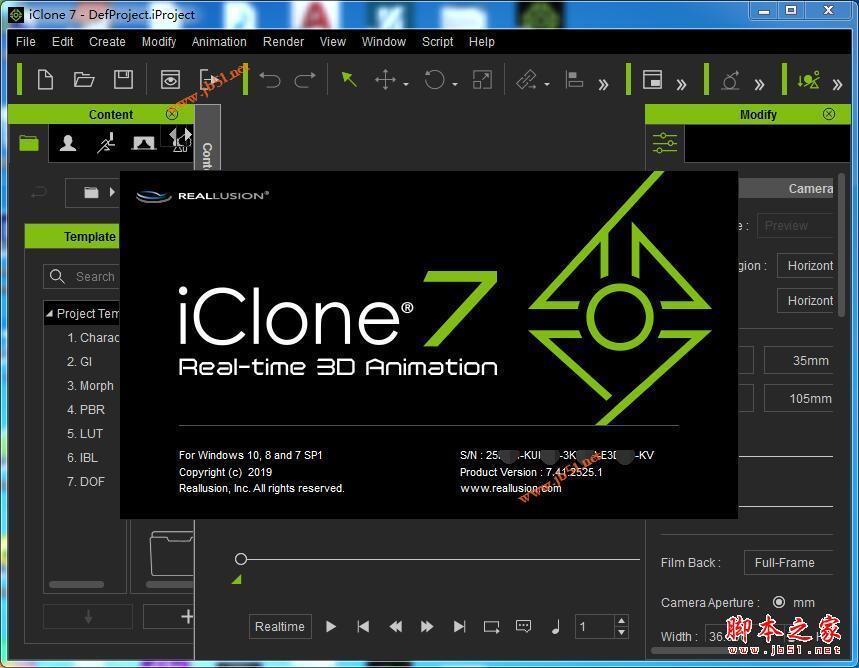Save project using the floppy disk icon
This screenshot has height=668, width=859.
(123, 80)
